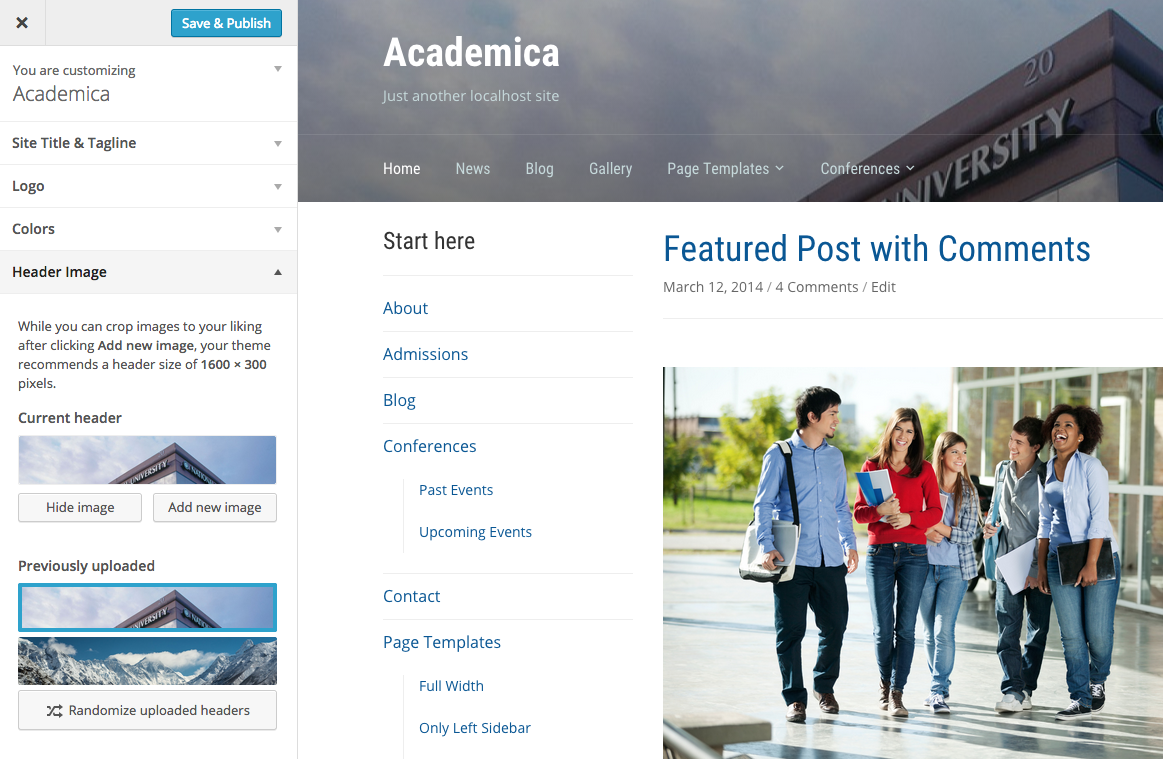Toggle the You are customizing info arrow
This screenshot has height=759, width=1163.
pos(278,69)
